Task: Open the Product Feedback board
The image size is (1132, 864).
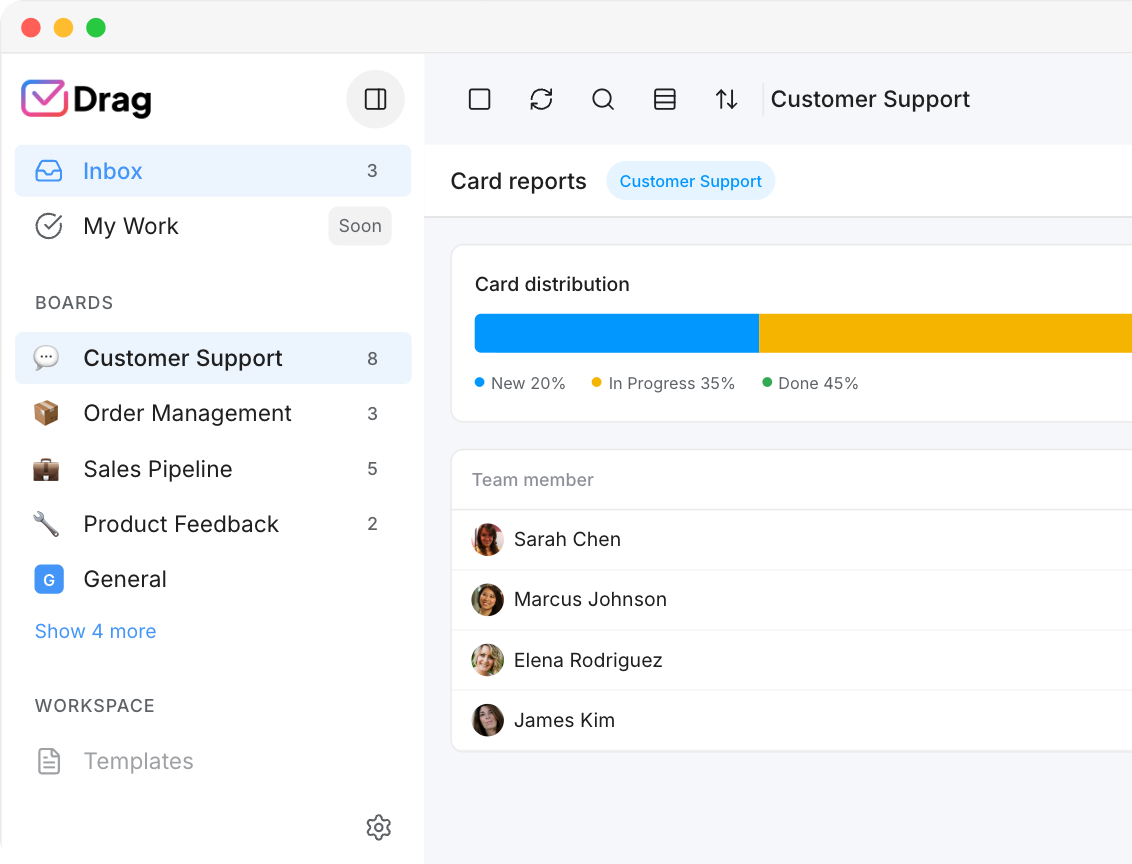Action: coord(213,524)
